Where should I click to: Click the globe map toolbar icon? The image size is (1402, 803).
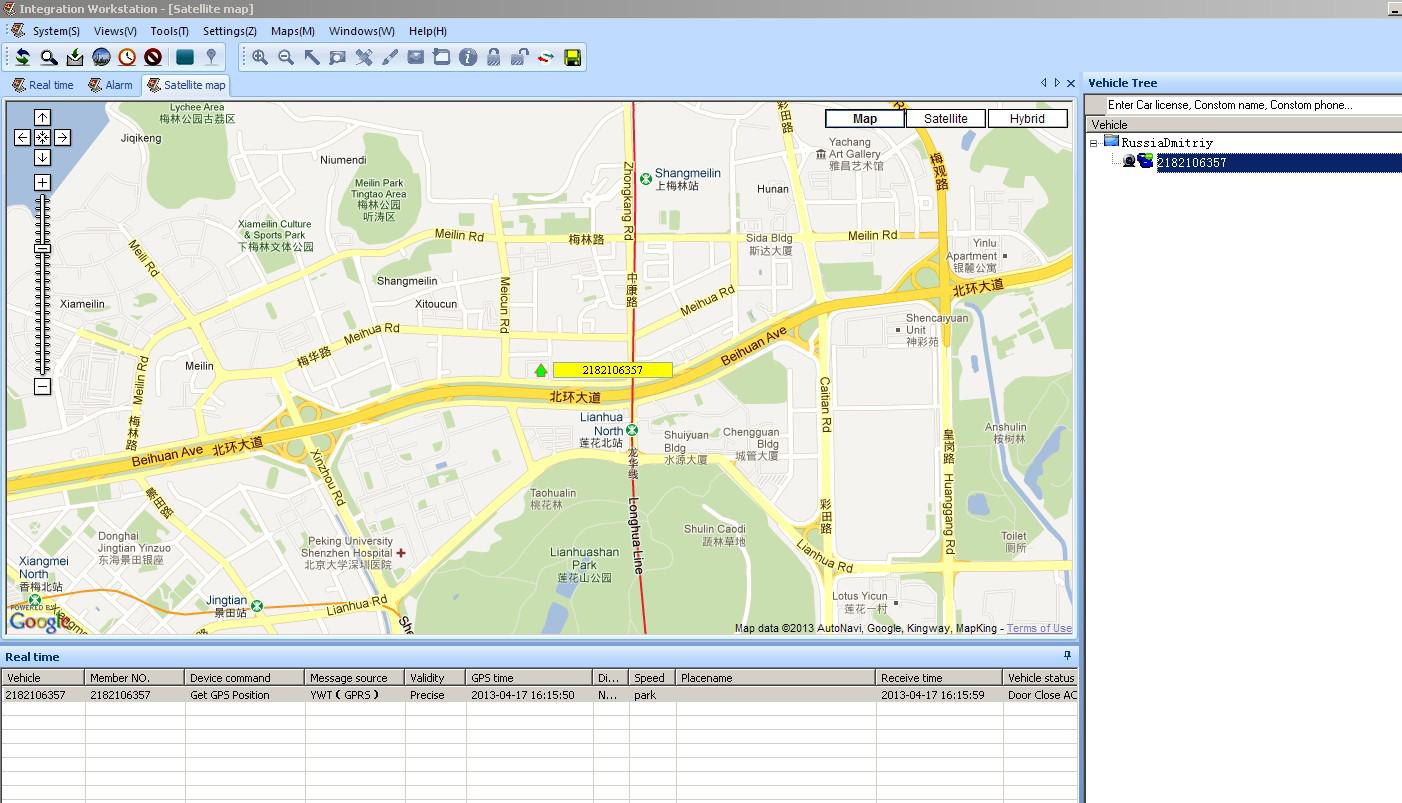(101, 57)
